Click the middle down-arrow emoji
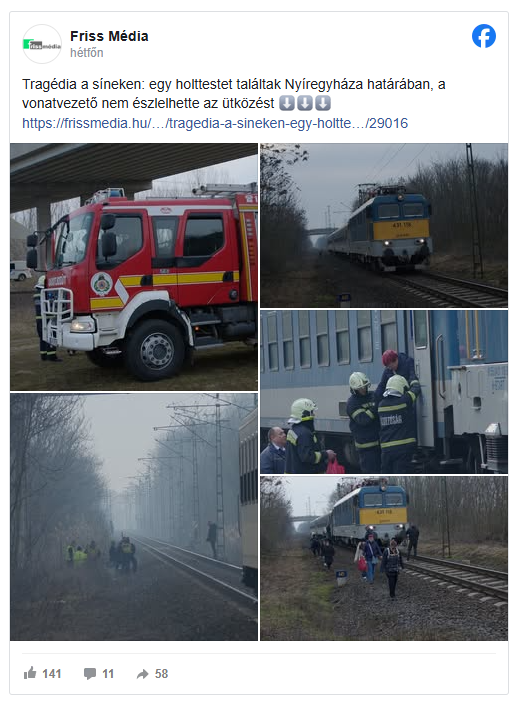 tap(305, 103)
